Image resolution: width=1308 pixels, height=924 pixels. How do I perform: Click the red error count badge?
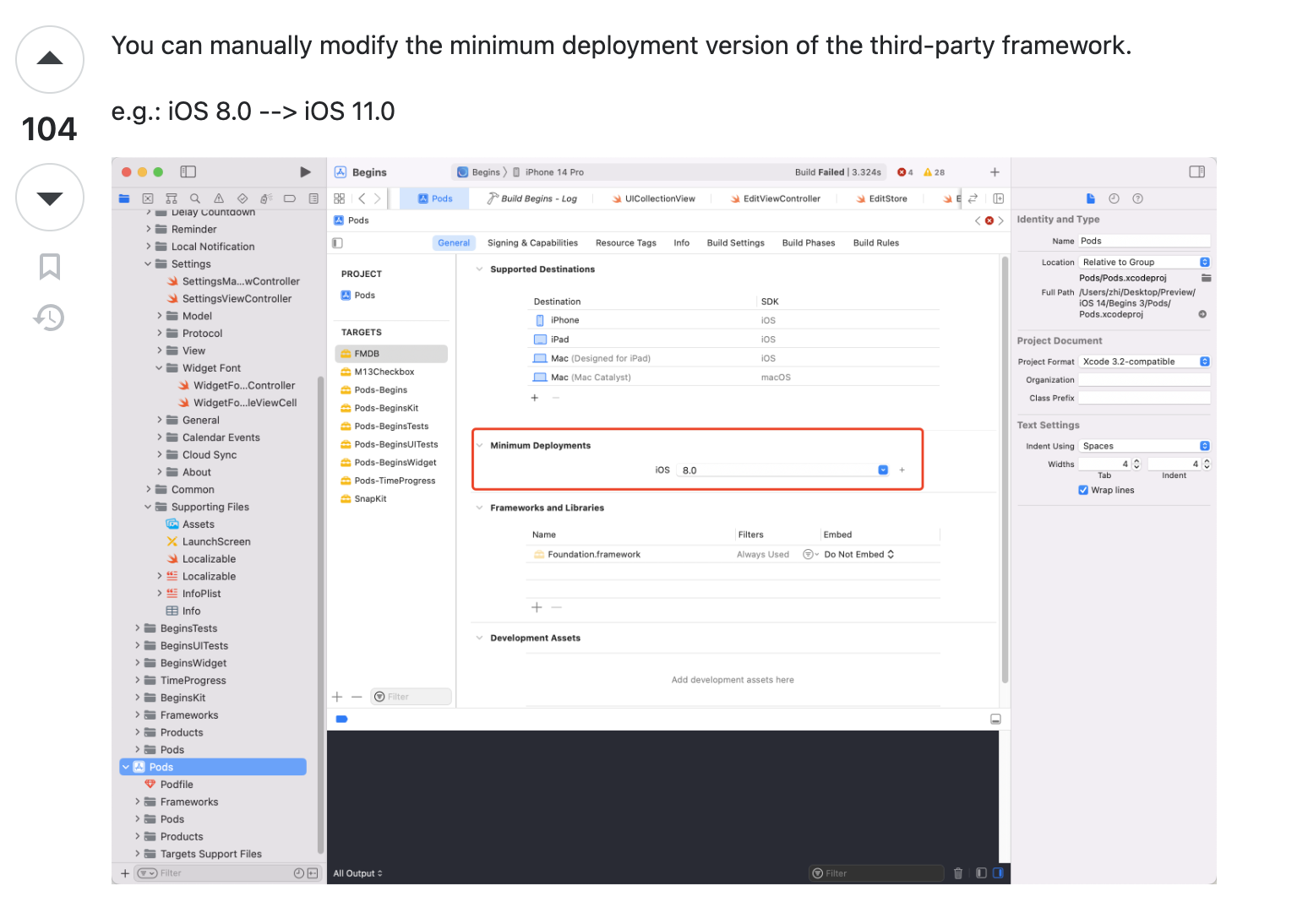905,172
